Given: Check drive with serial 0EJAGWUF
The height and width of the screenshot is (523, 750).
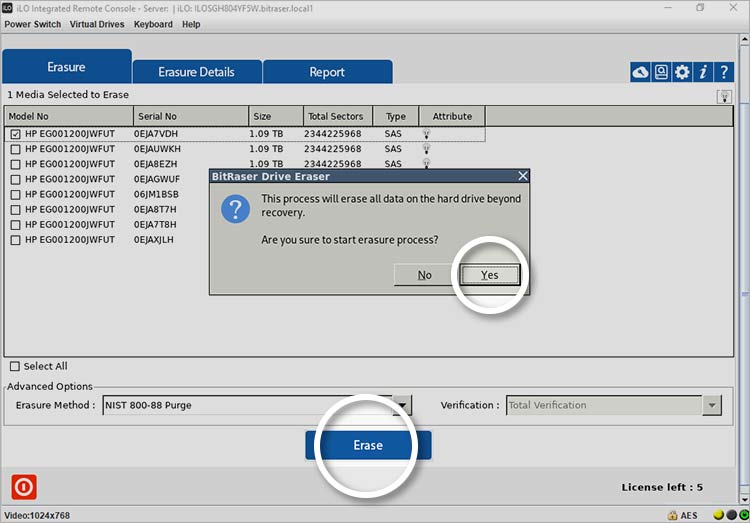Looking at the screenshot, I should click(15, 179).
